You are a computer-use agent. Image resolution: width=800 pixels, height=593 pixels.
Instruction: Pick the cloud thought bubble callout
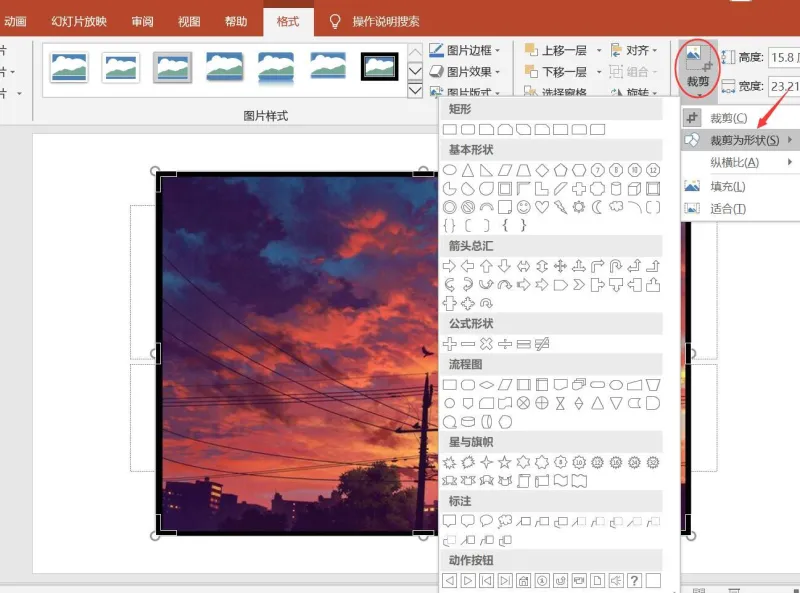pos(505,521)
